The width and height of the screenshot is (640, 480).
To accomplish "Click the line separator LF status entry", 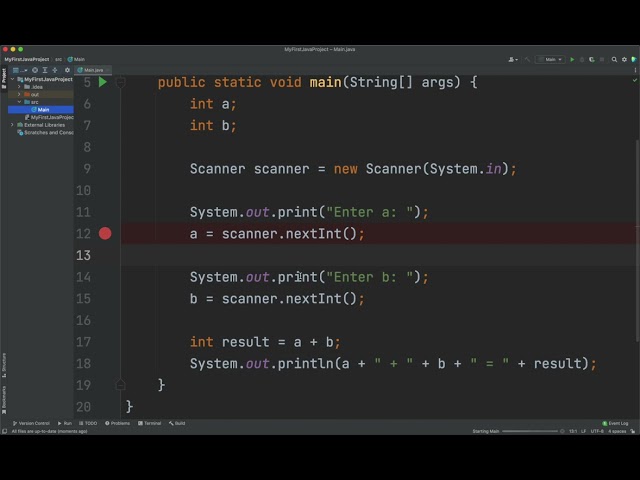I will [583, 431].
